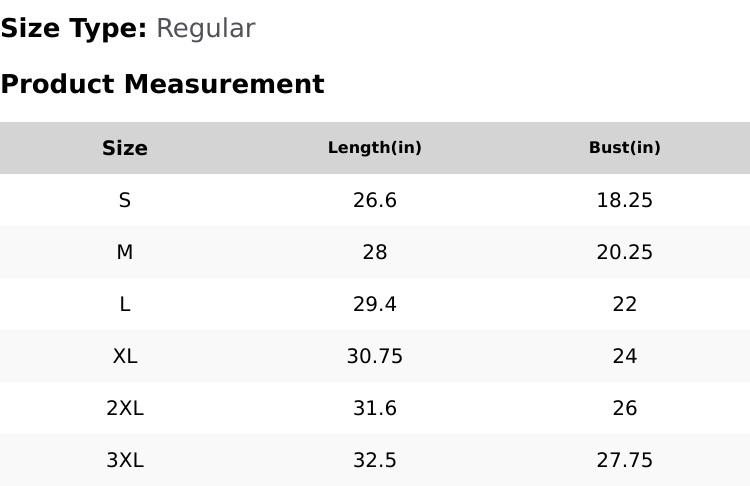750x486 pixels.
Task: Select the S size cell
Action: coord(125,200)
